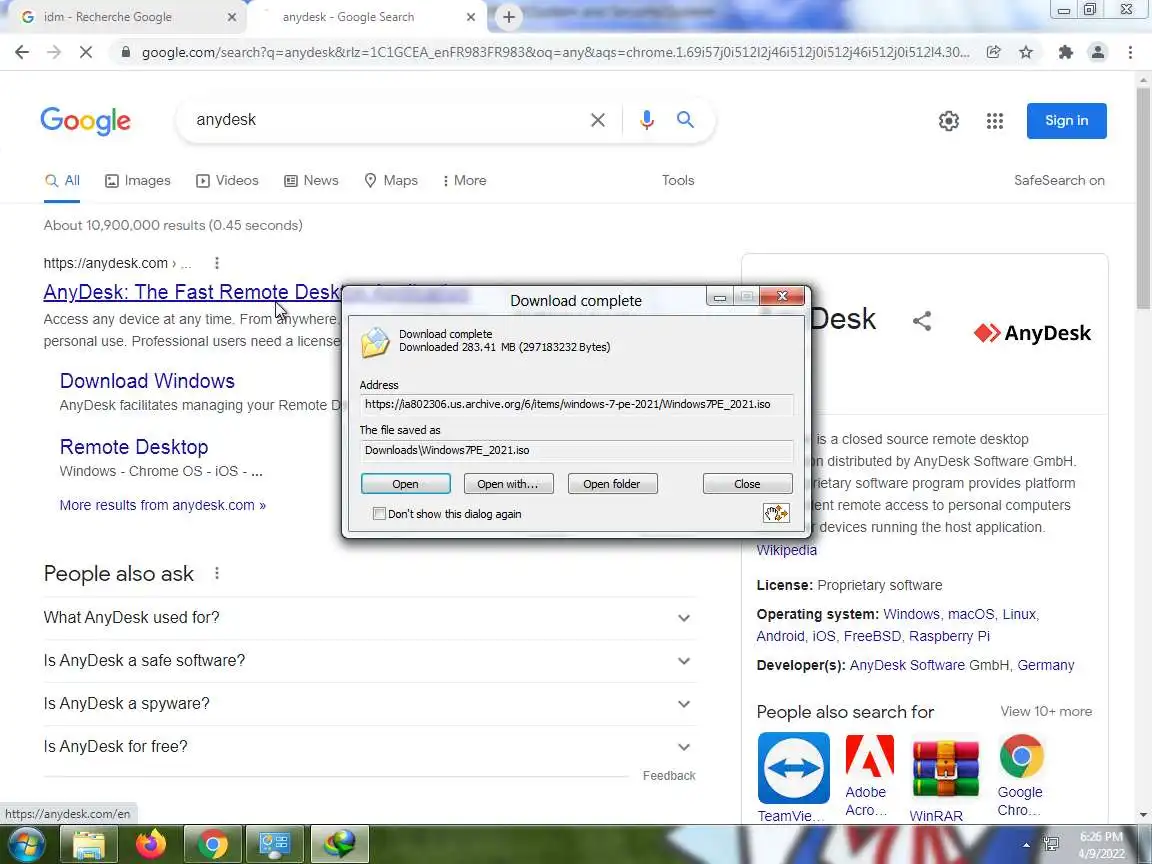1152x864 pixels.
Task: Select the Videos search tab
Action: pos(227,180)
